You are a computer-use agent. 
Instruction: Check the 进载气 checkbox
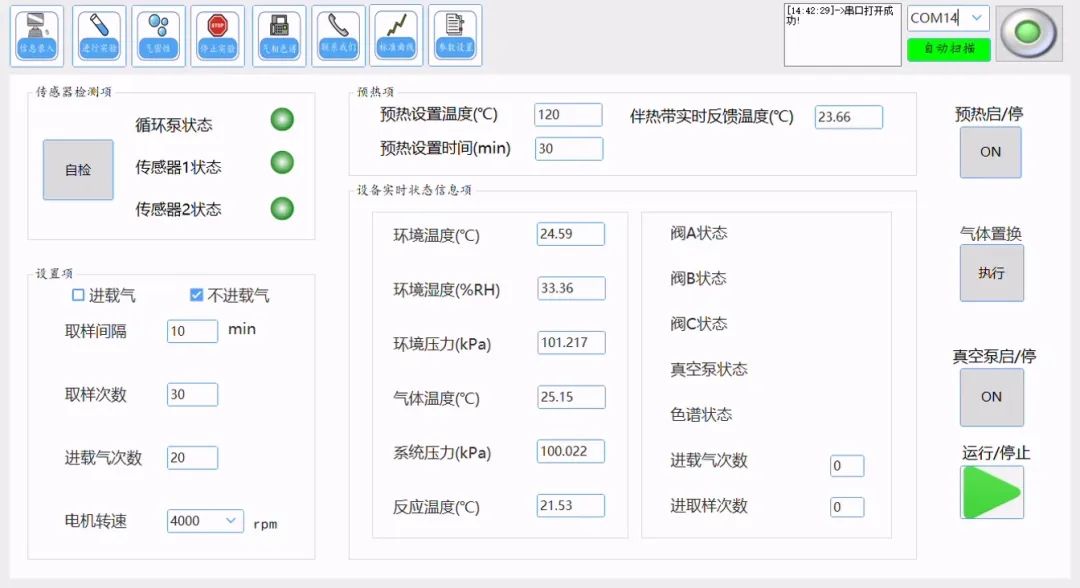tap(78, 295)
